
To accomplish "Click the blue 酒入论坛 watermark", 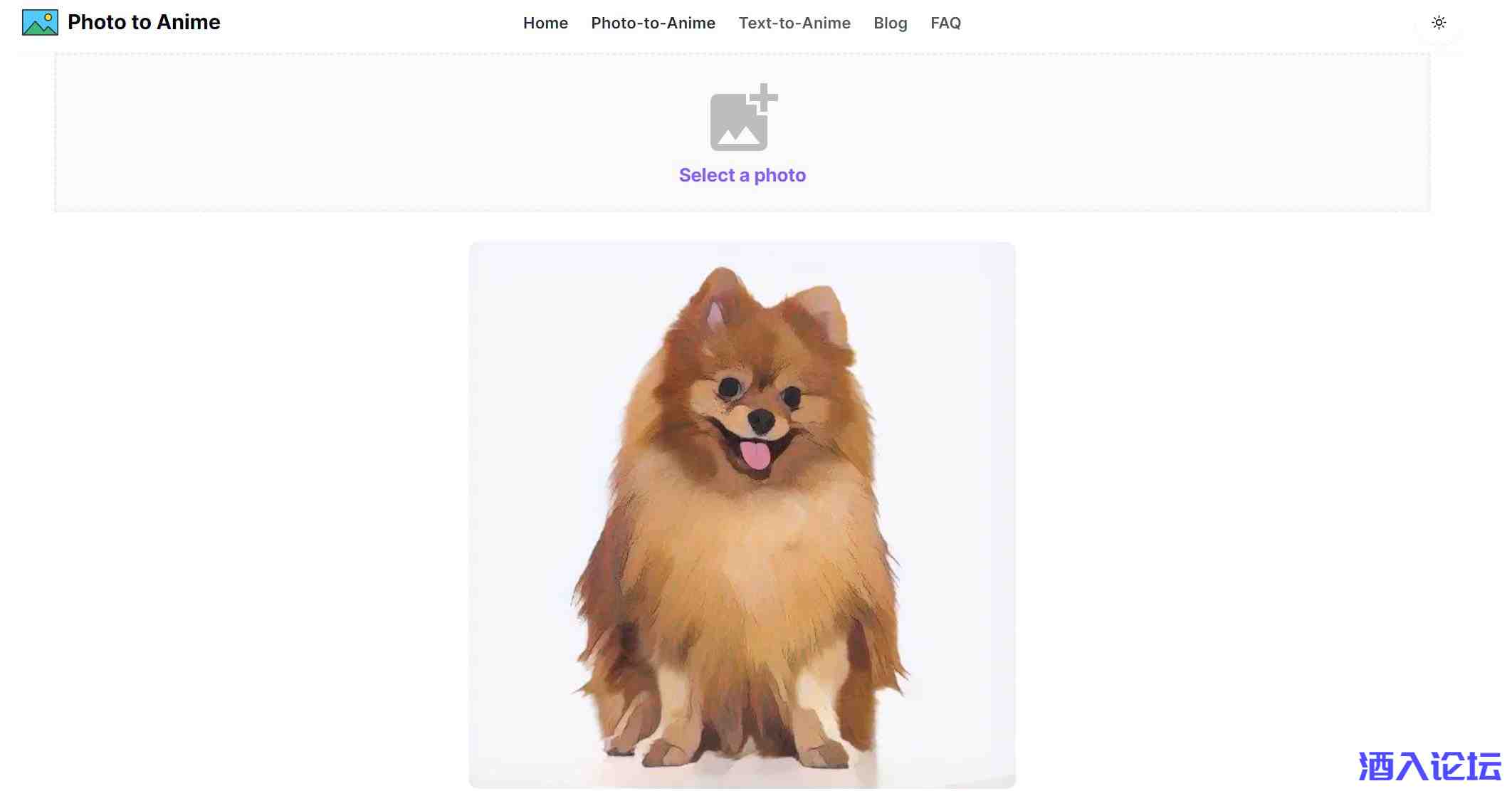I will [1429, 766].
